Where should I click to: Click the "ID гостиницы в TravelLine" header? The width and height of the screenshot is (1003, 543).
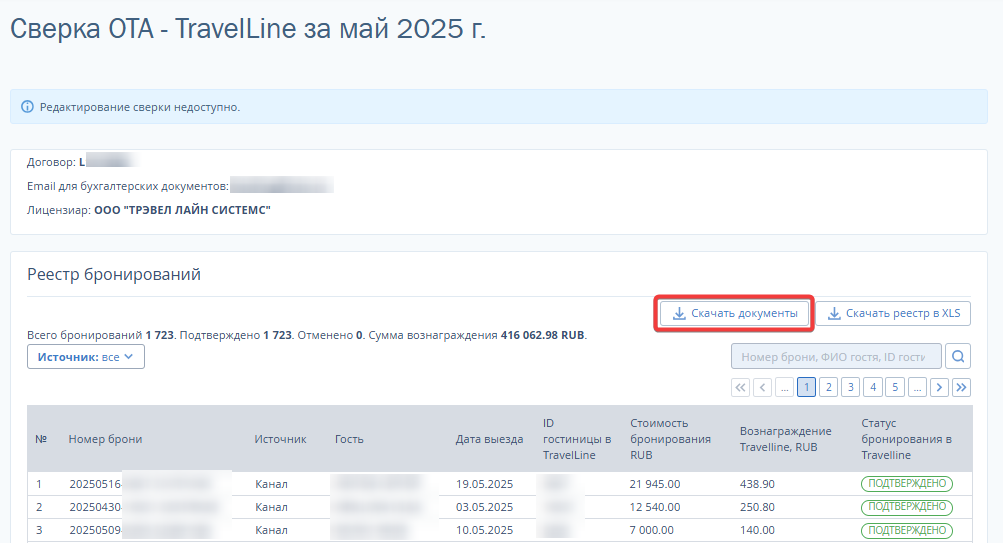click(x=577, y=439)
